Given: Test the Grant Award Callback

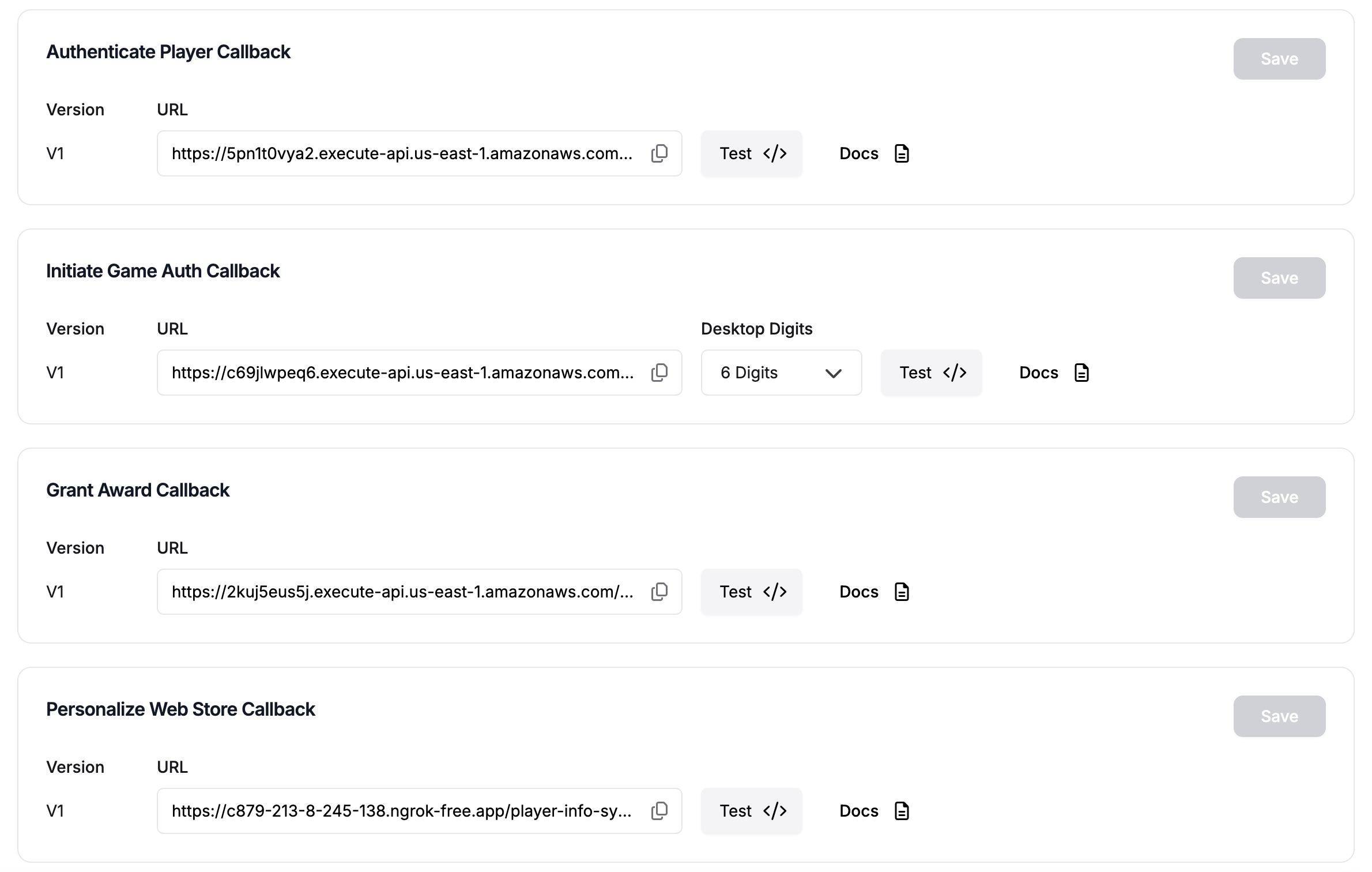Looking at the screenshot, I should [x=752, y=592].
